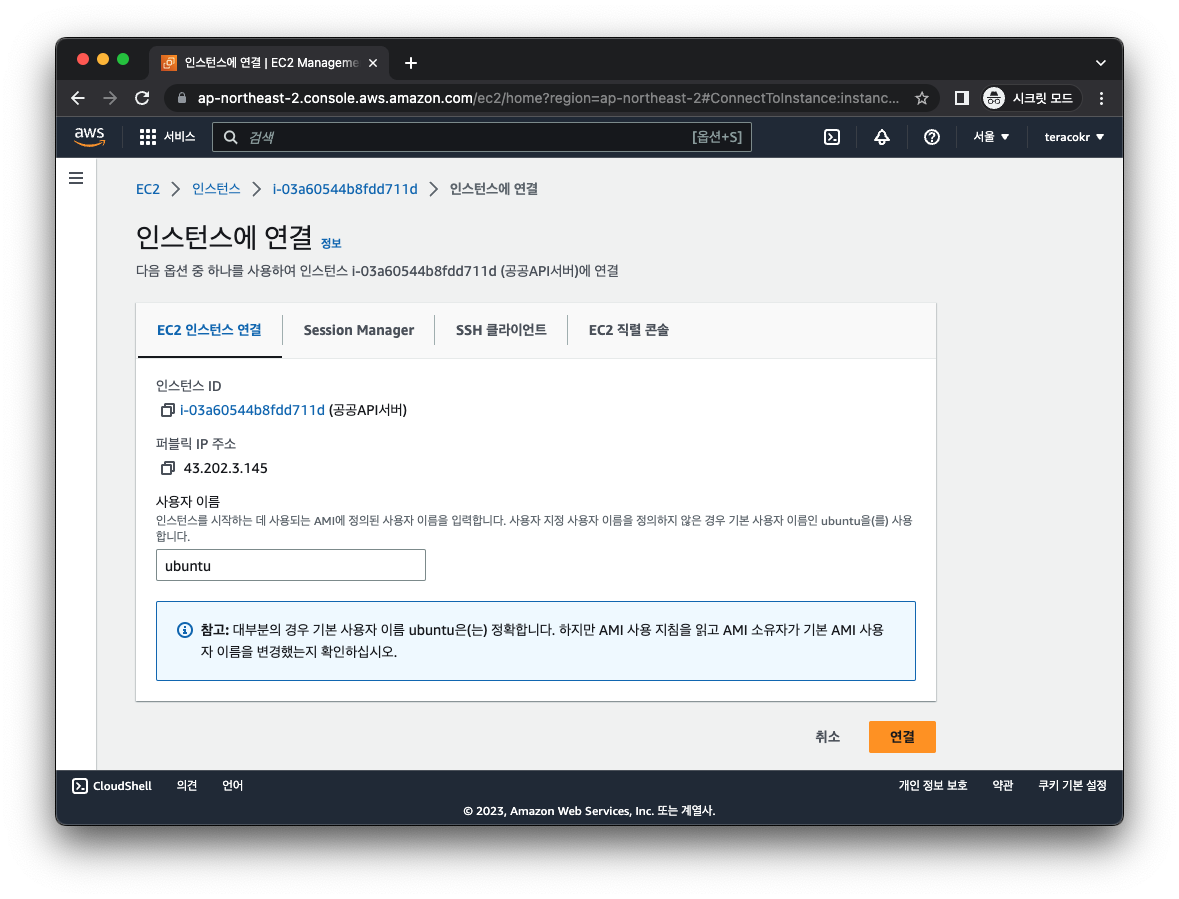Expand the browser tab search chevron
Screen dimensions: 1179x899
[x=1101, y=63]
